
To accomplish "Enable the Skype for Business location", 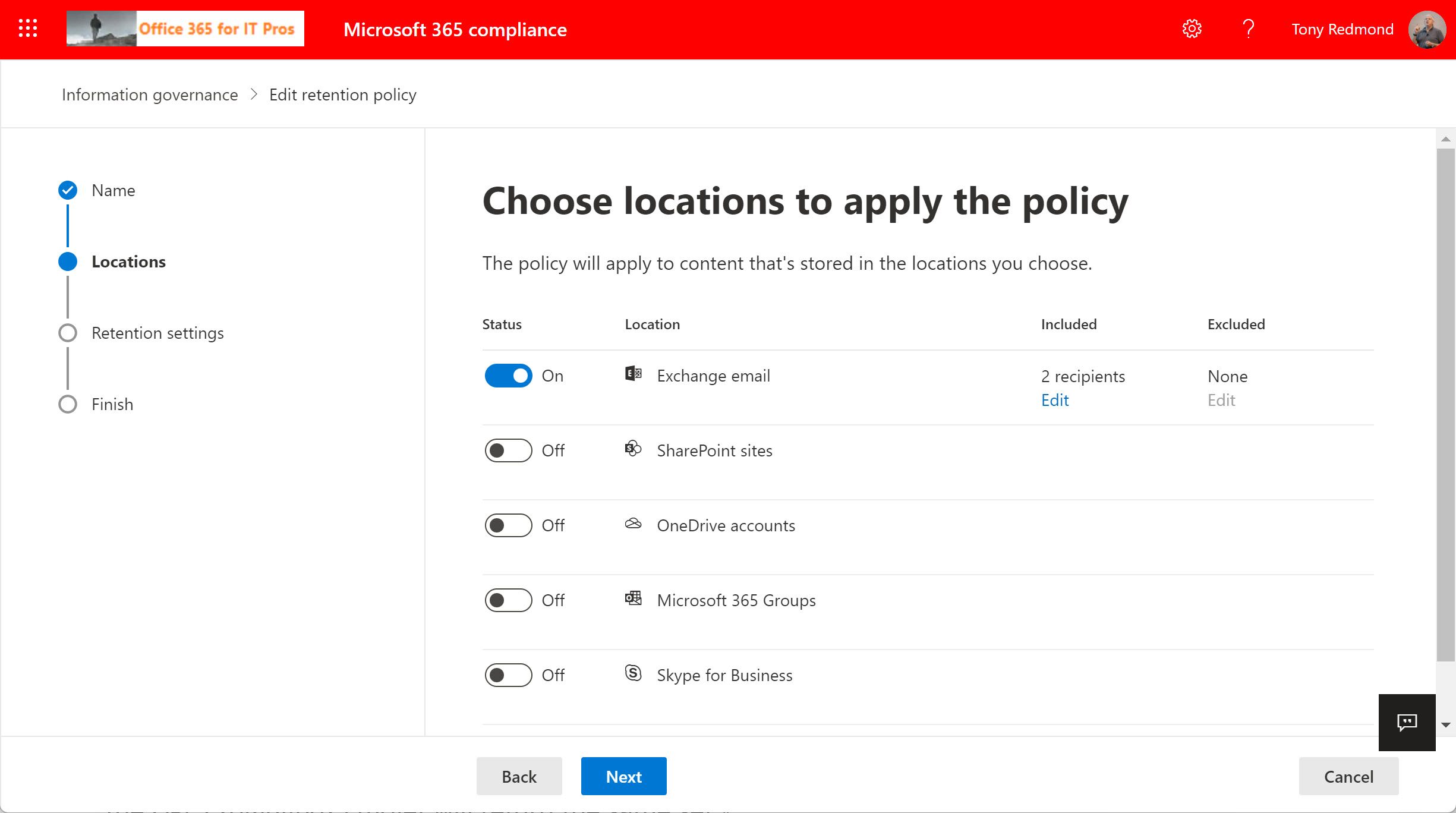I will (x=508, y=675).
